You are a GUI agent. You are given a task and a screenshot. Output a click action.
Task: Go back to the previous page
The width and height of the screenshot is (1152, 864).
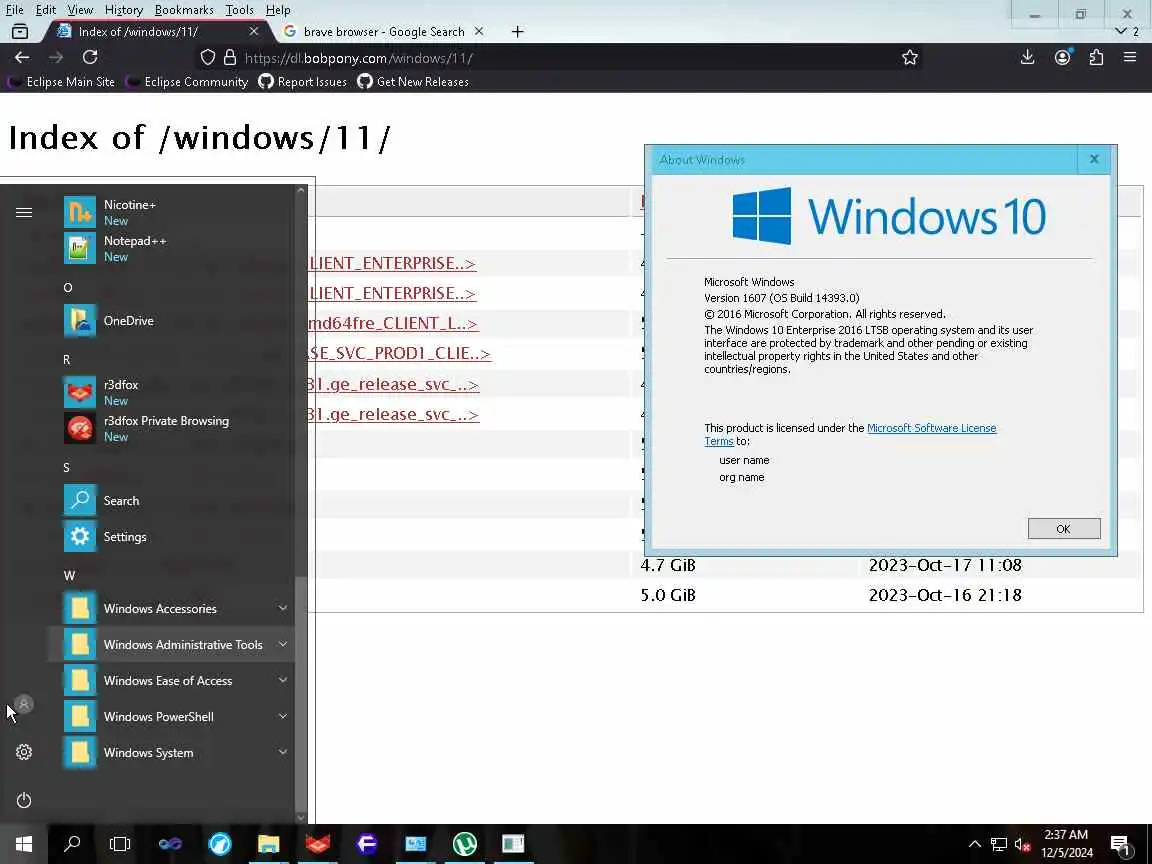22,57
